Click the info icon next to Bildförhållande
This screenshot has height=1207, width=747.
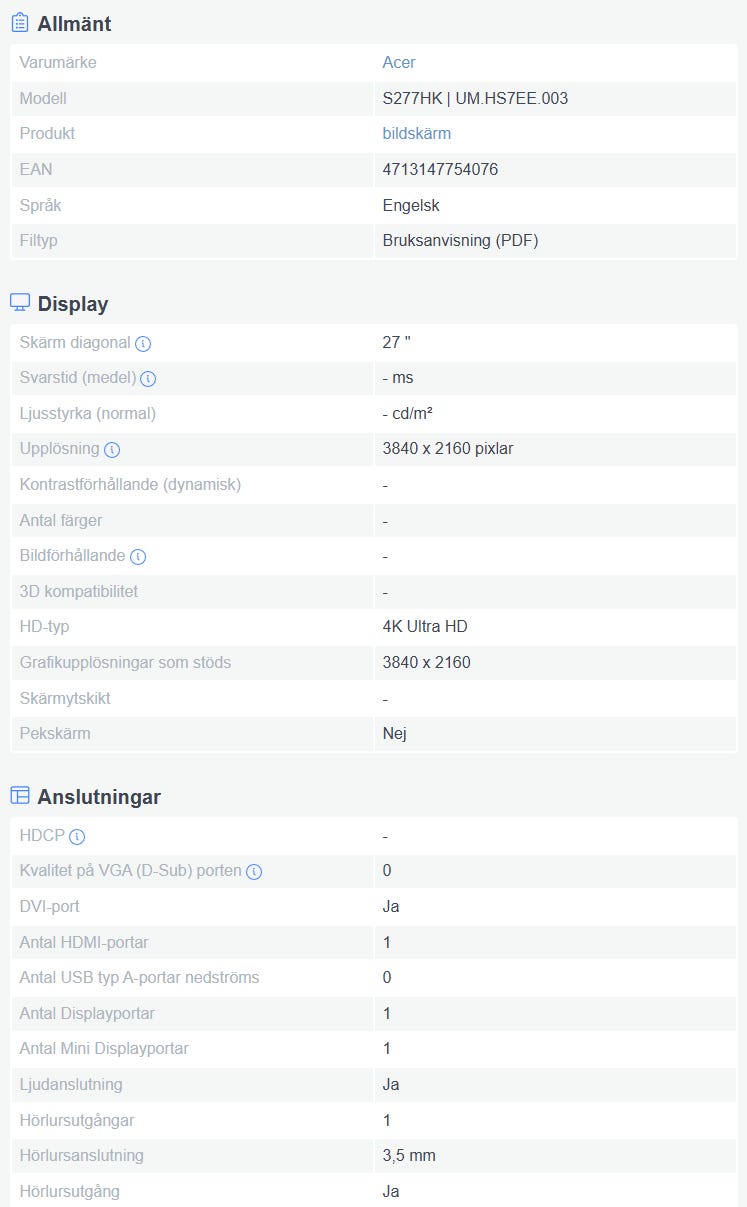coord(138,557)
